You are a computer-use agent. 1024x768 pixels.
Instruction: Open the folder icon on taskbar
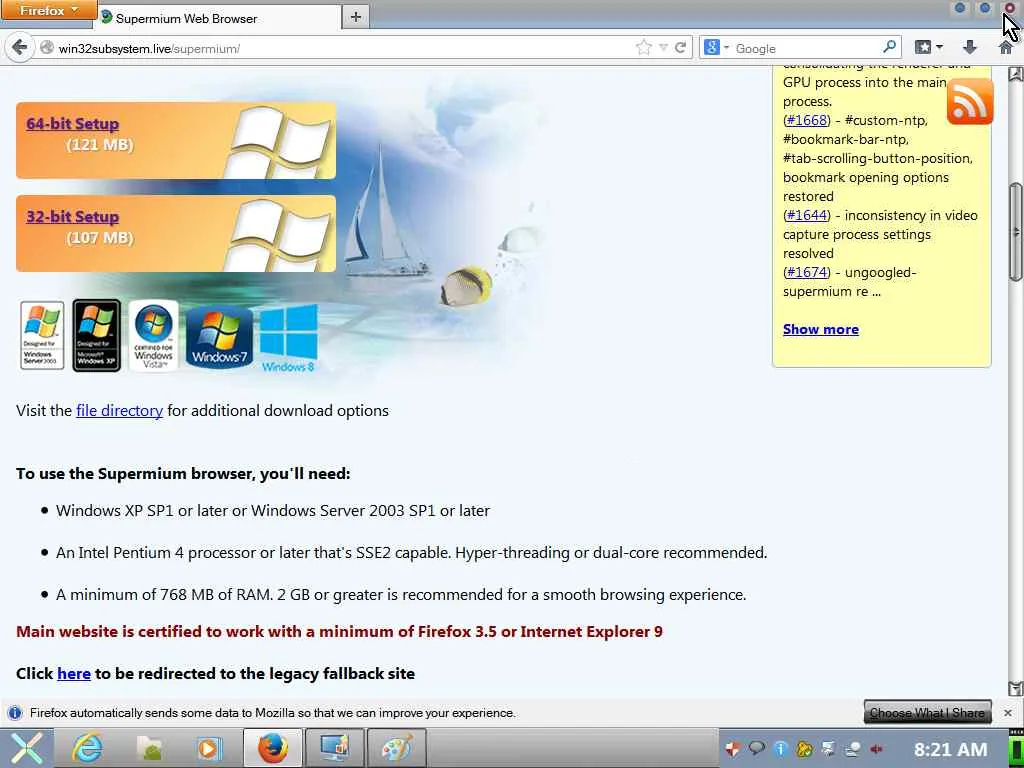click(x=148, y=748)
